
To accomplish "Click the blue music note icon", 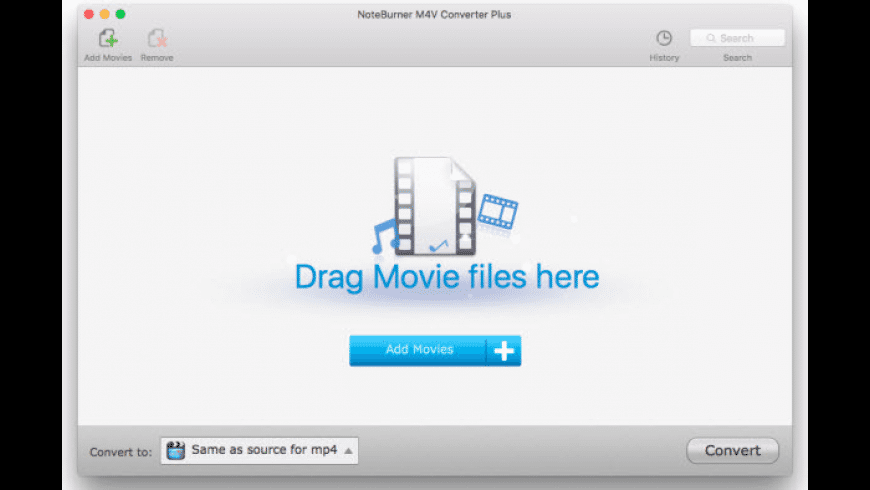I will point(385,236).
